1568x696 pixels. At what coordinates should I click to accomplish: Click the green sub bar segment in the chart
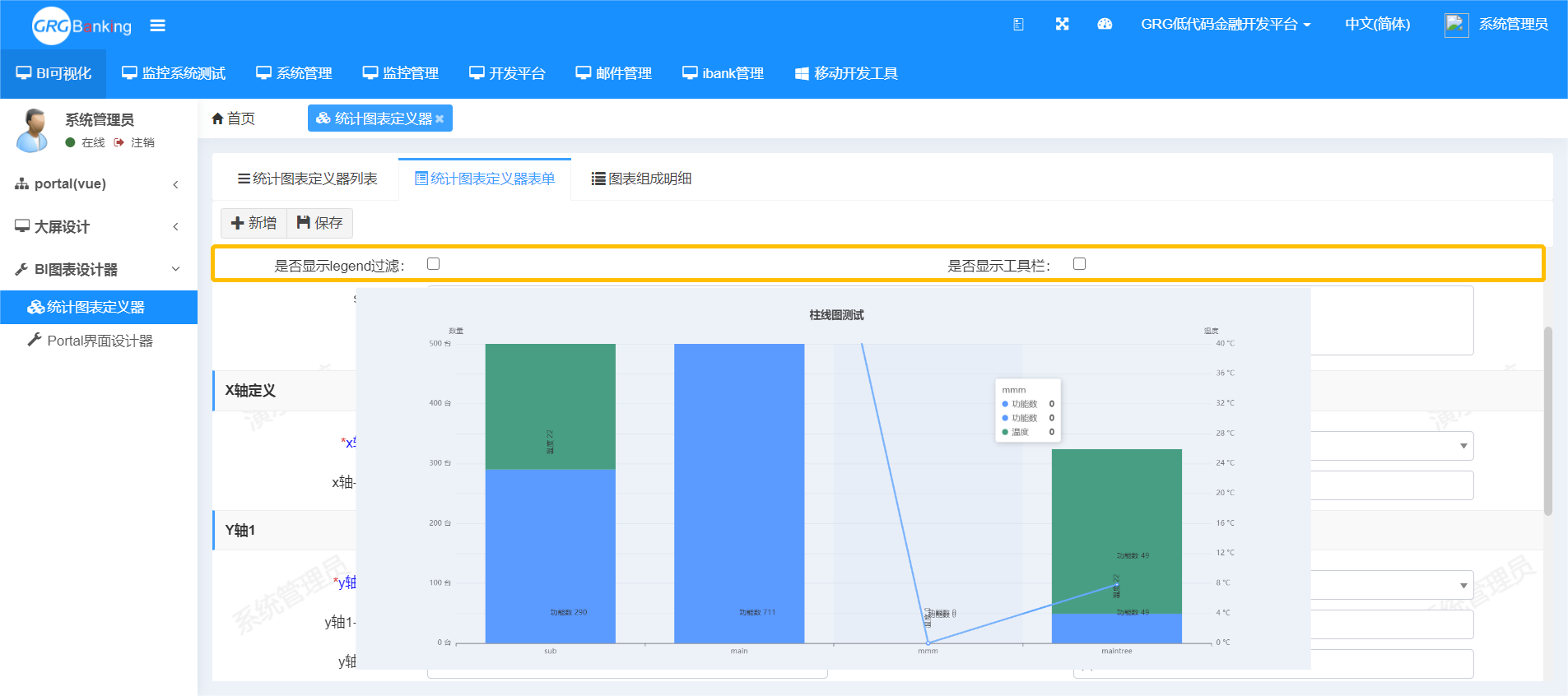coord(551,406)
